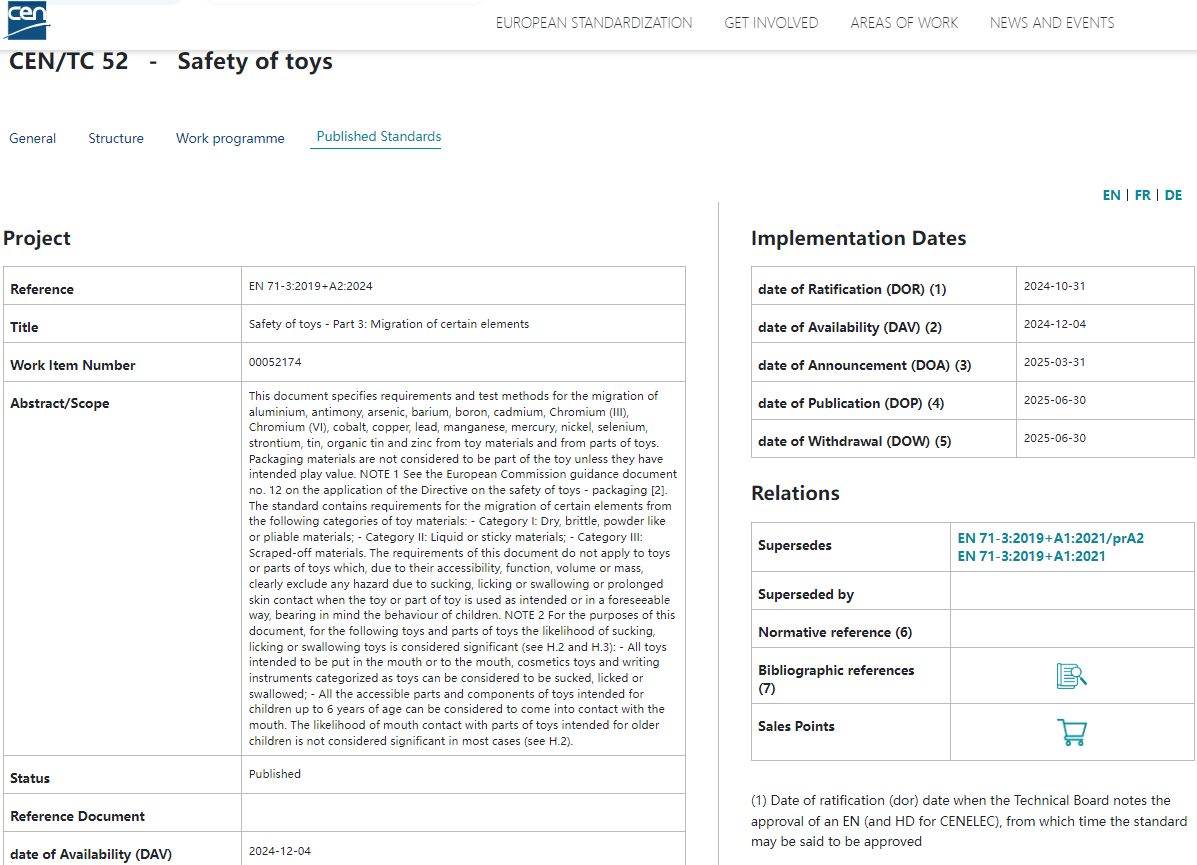
Task: Click the CEN logo in header
Action: [x=26, y=20]
